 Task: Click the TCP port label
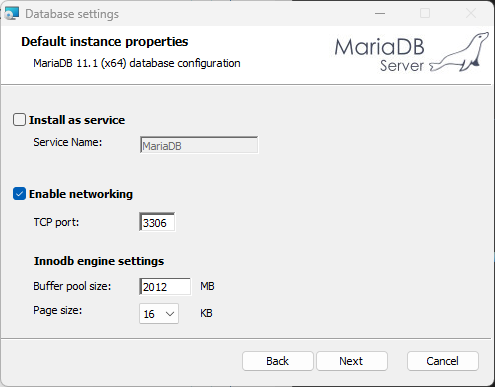point(56,222)
